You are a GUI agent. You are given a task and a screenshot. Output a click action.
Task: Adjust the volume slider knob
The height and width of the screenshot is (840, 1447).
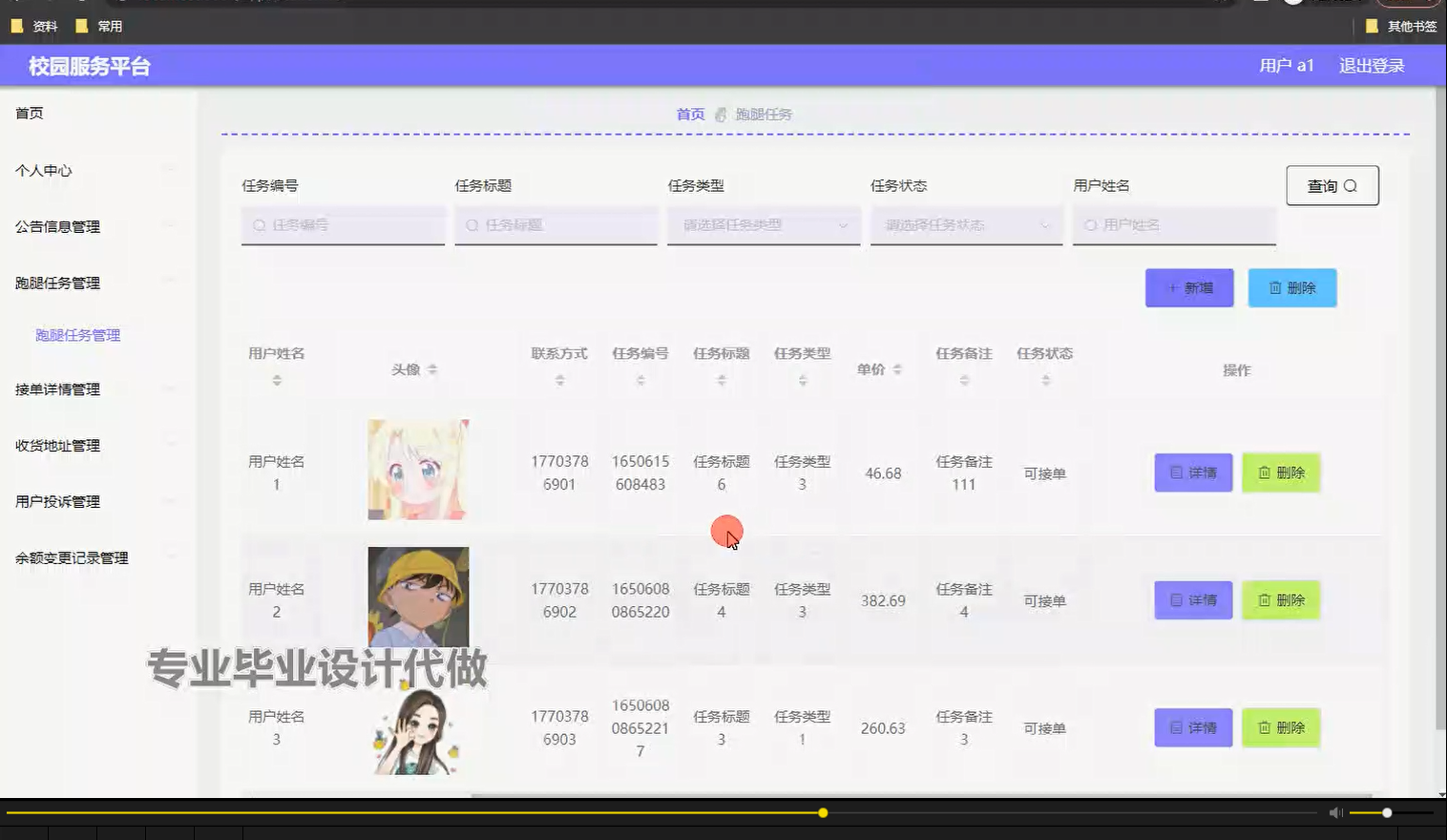pyautogui.click(x=1387, y=813)
